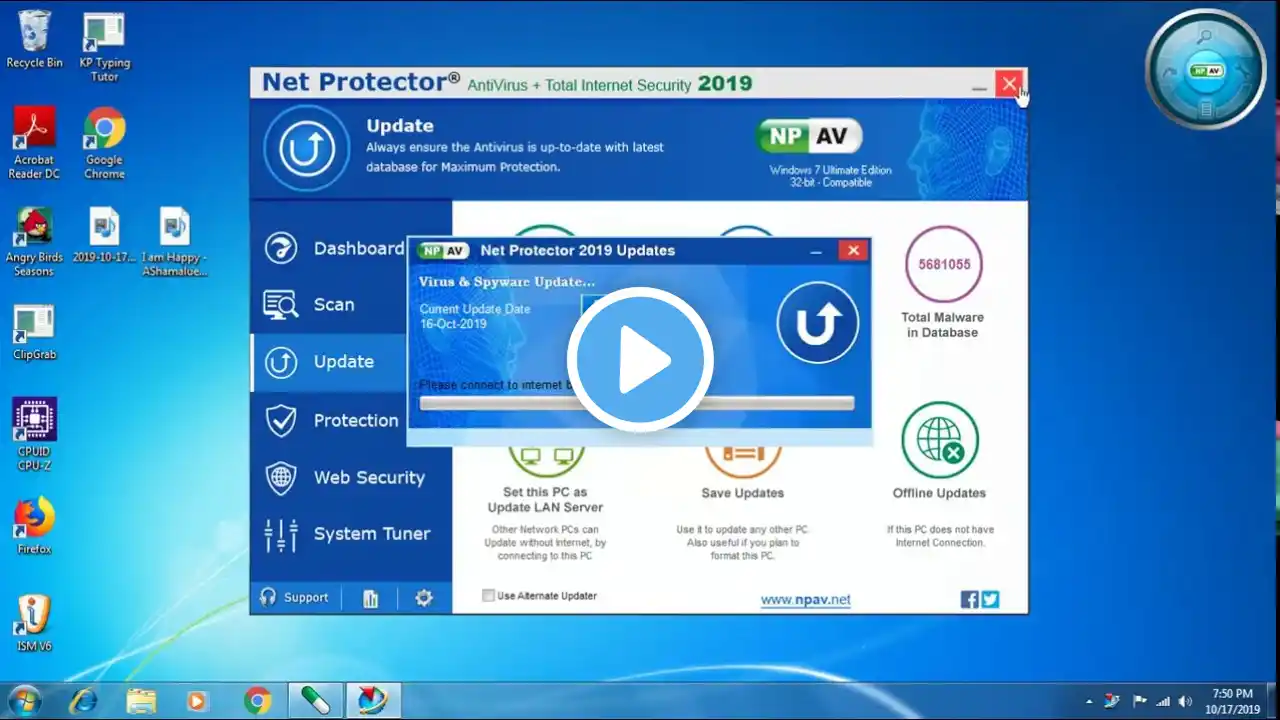Click the Support button
This screenshot has width=1280, height=720.
295,598
